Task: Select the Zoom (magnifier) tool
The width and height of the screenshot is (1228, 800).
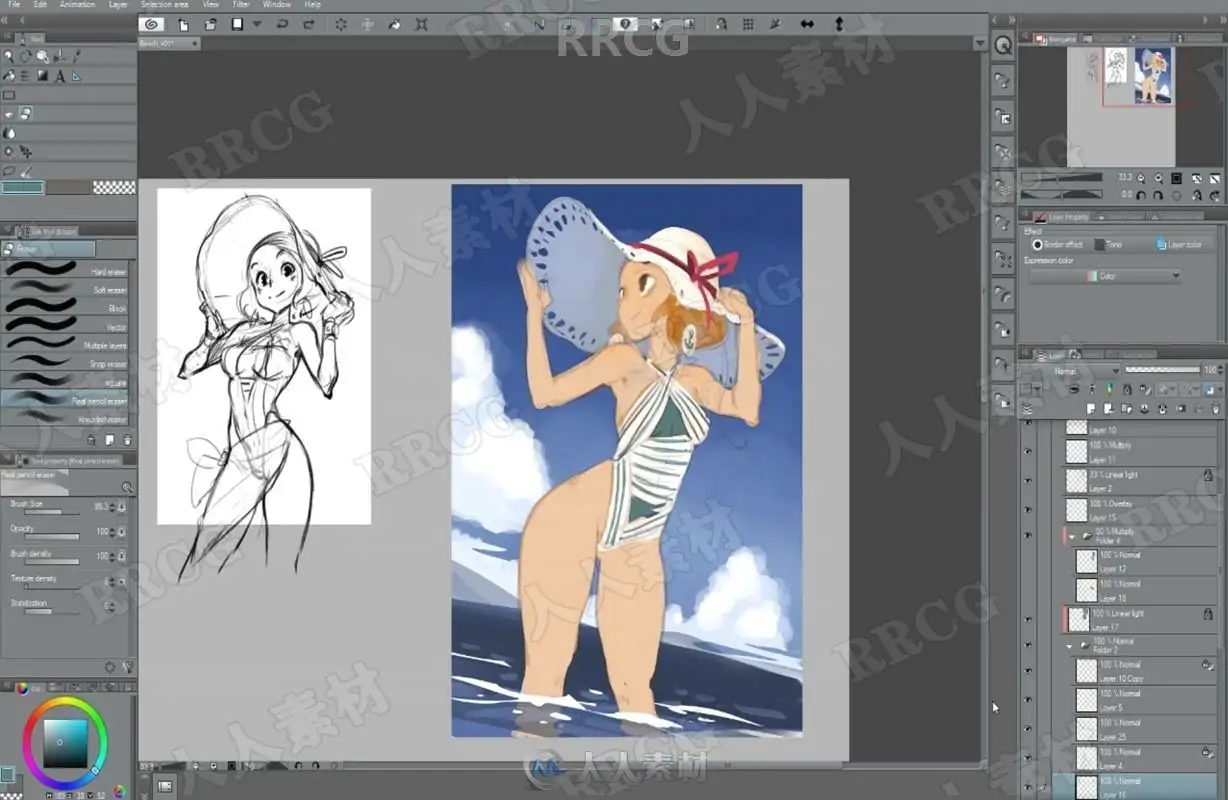Action: pos(9,57)
